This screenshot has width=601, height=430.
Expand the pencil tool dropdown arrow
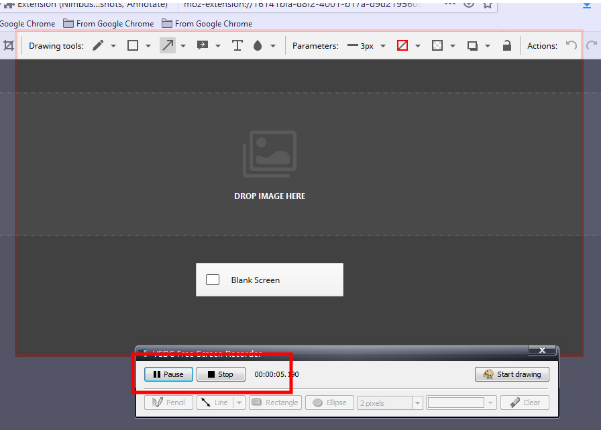[x=113, y=46]
